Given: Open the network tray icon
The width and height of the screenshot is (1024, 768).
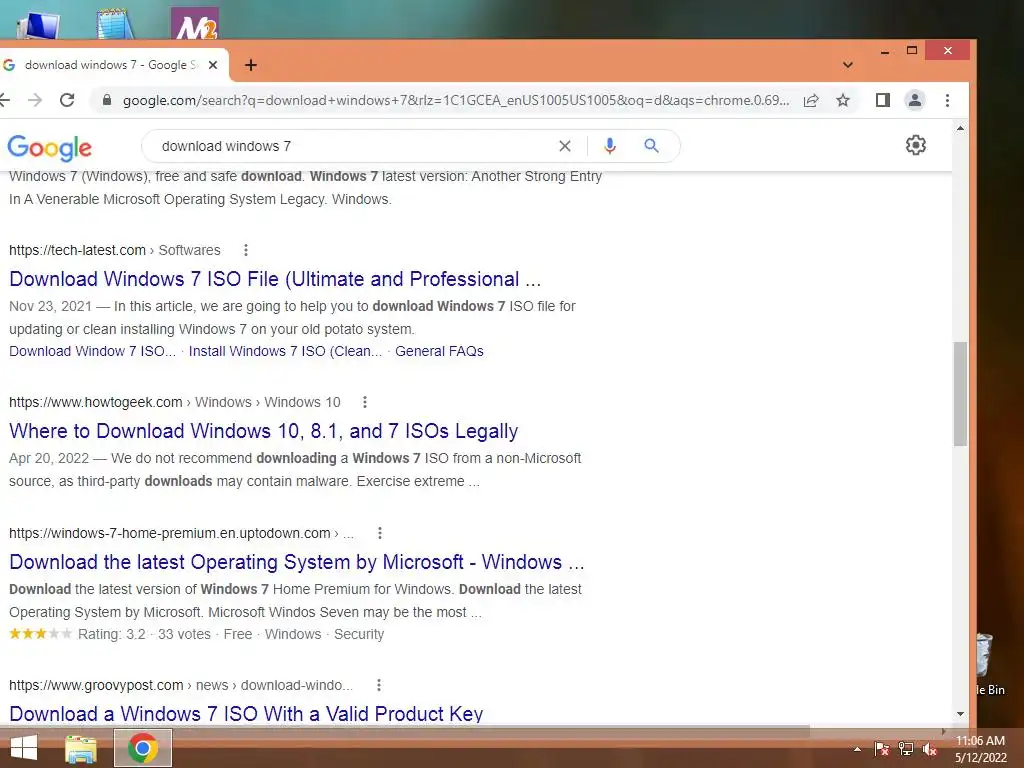Looking at the screenshot, I should [x=906, y=749].
